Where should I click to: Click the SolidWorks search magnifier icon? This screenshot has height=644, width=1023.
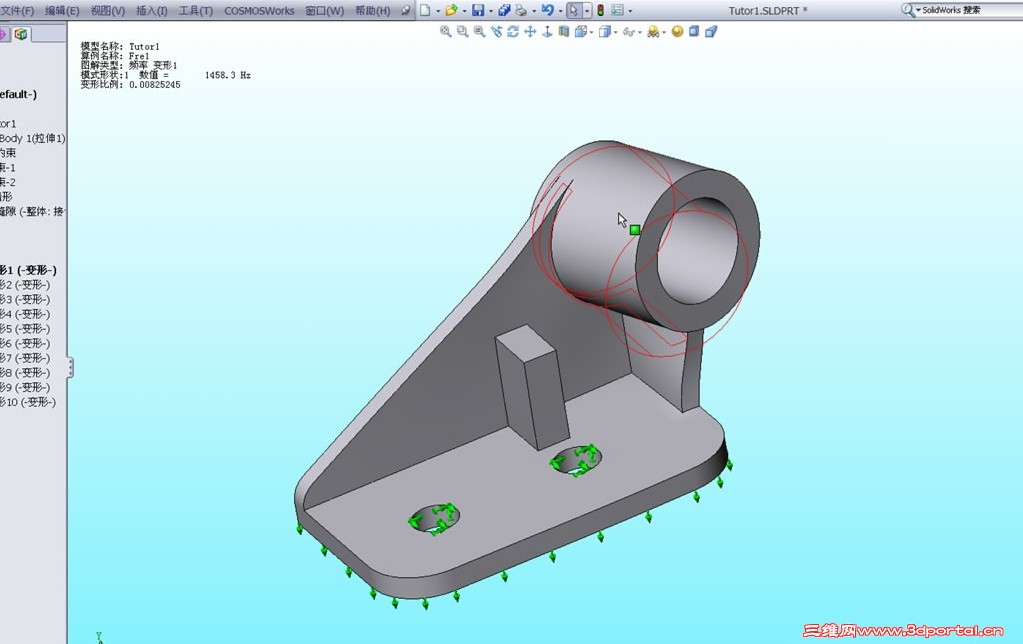point(907,10)
